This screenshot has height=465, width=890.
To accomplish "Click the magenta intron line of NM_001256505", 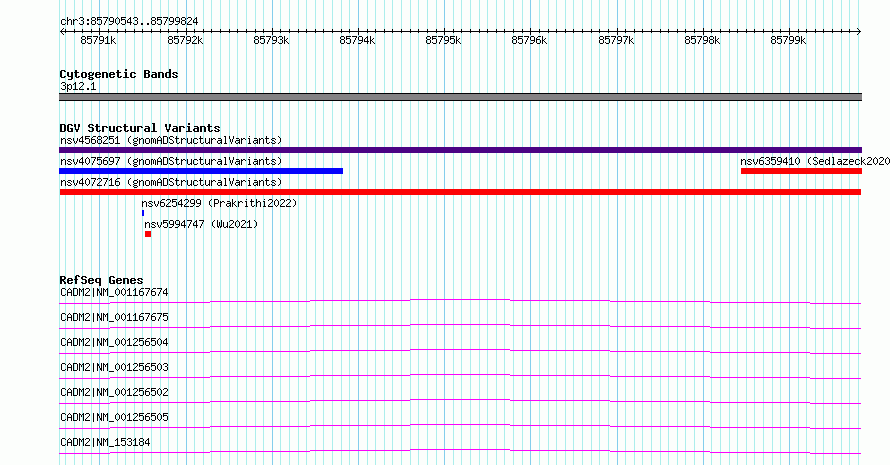I will pos(460,425).
